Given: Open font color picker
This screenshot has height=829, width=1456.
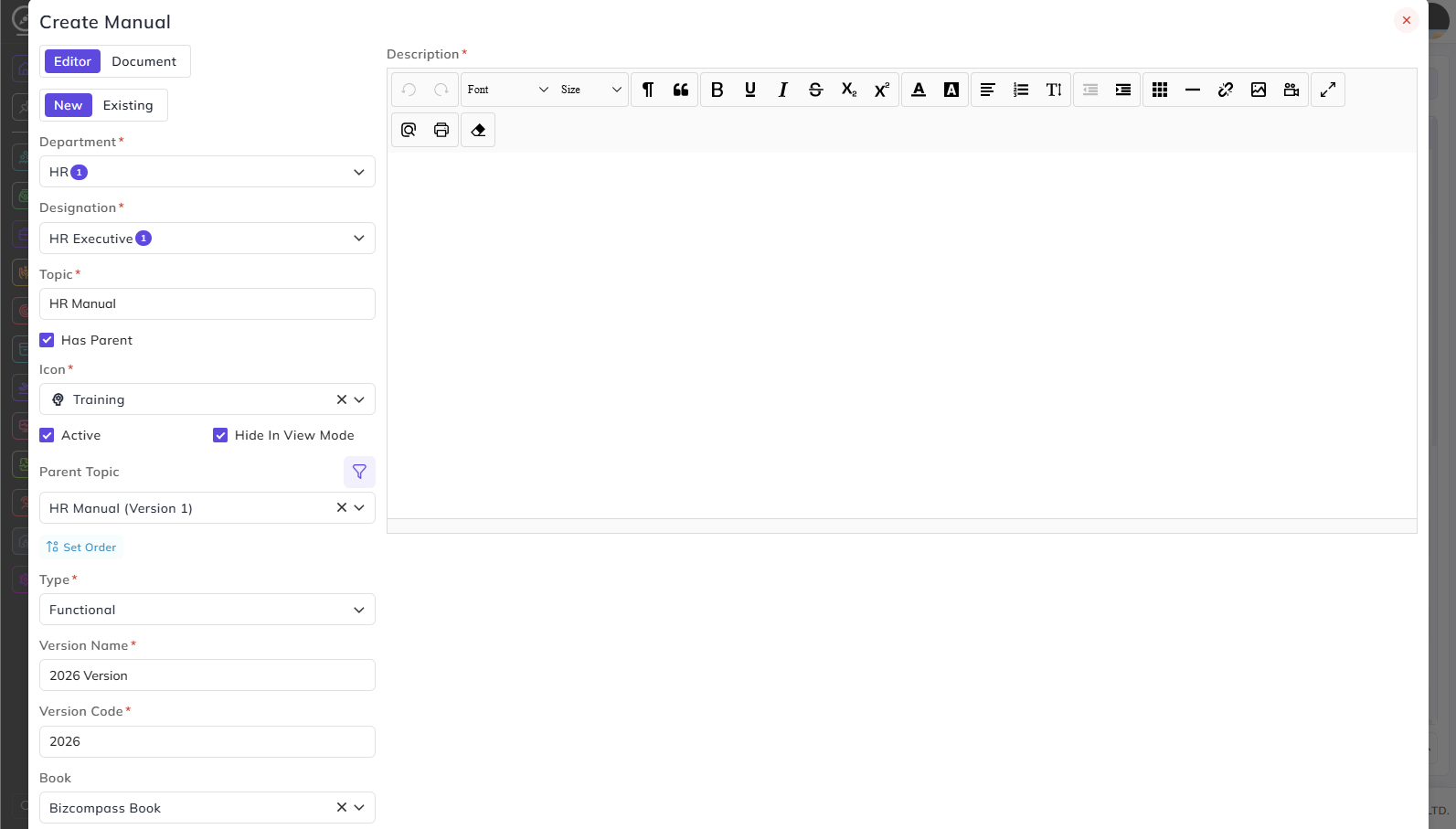Looking at the screenshot, I should [x=919, y=90].
